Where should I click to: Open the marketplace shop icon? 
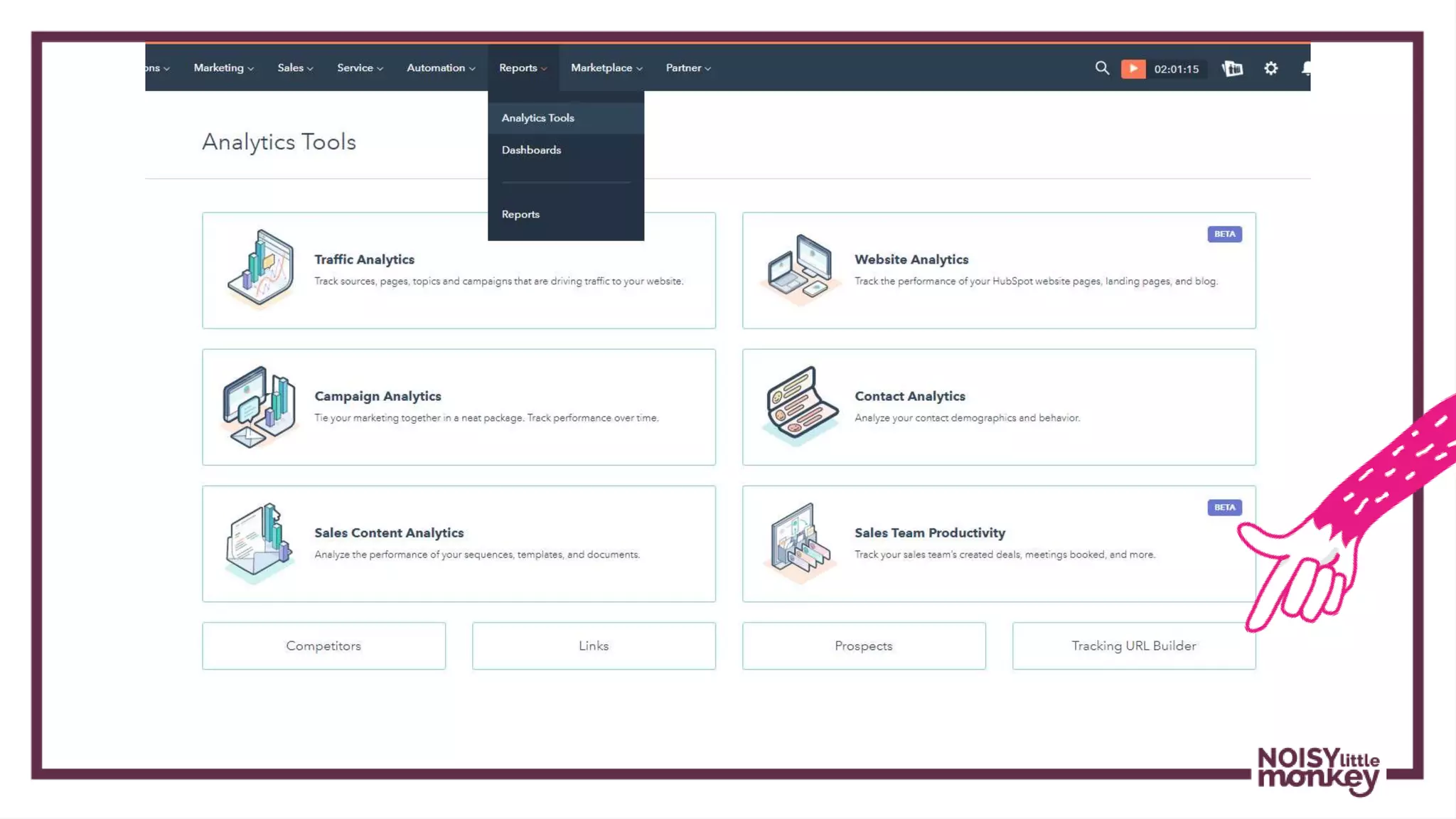[1232, 68]
